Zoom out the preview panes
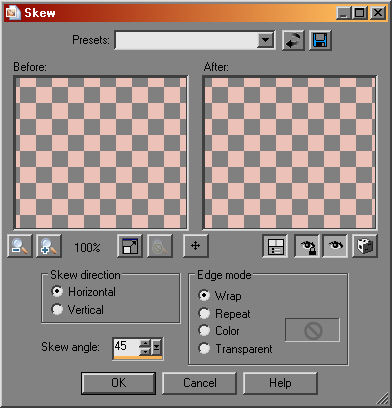 coord(20,246)
